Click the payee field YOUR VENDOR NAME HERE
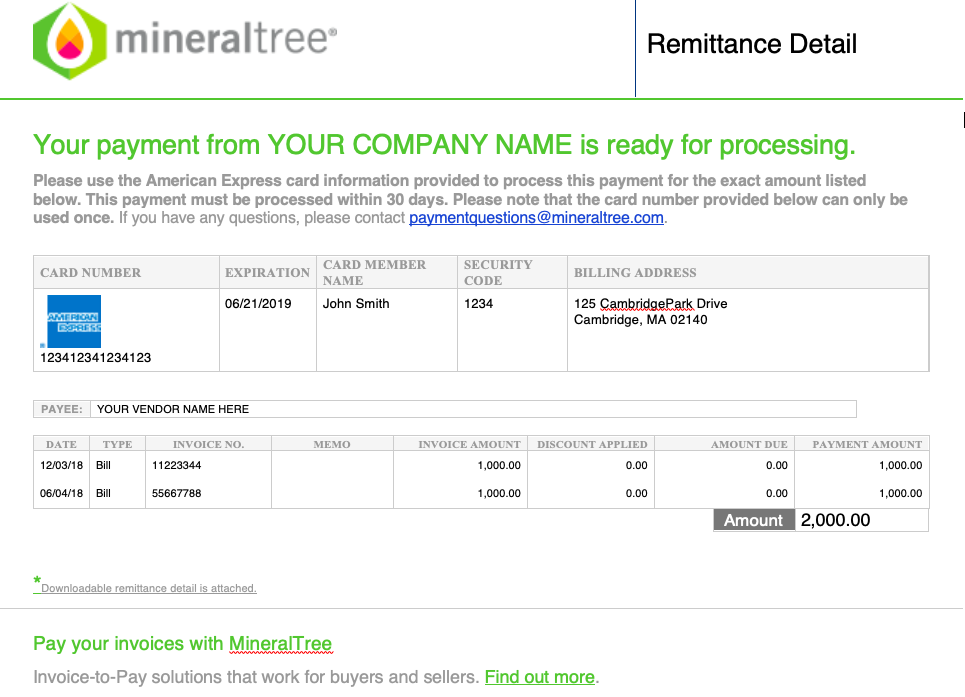 coord(473,409)
